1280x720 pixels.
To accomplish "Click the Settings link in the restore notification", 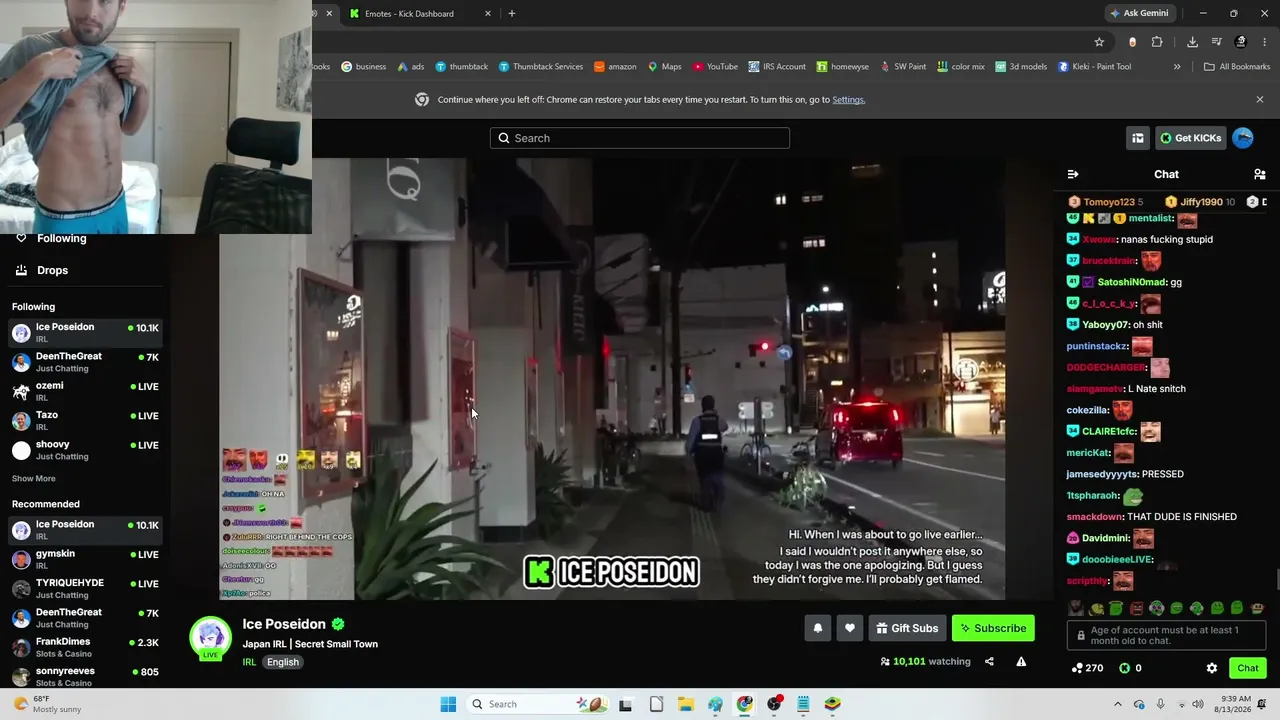I will (x=848, y=100).
